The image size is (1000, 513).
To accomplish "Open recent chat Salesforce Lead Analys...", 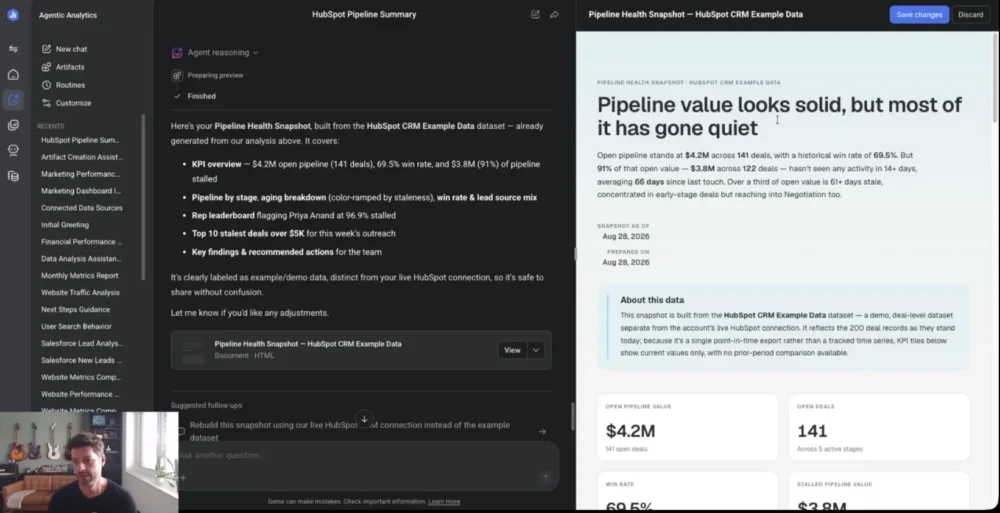I will click(82, 343).
